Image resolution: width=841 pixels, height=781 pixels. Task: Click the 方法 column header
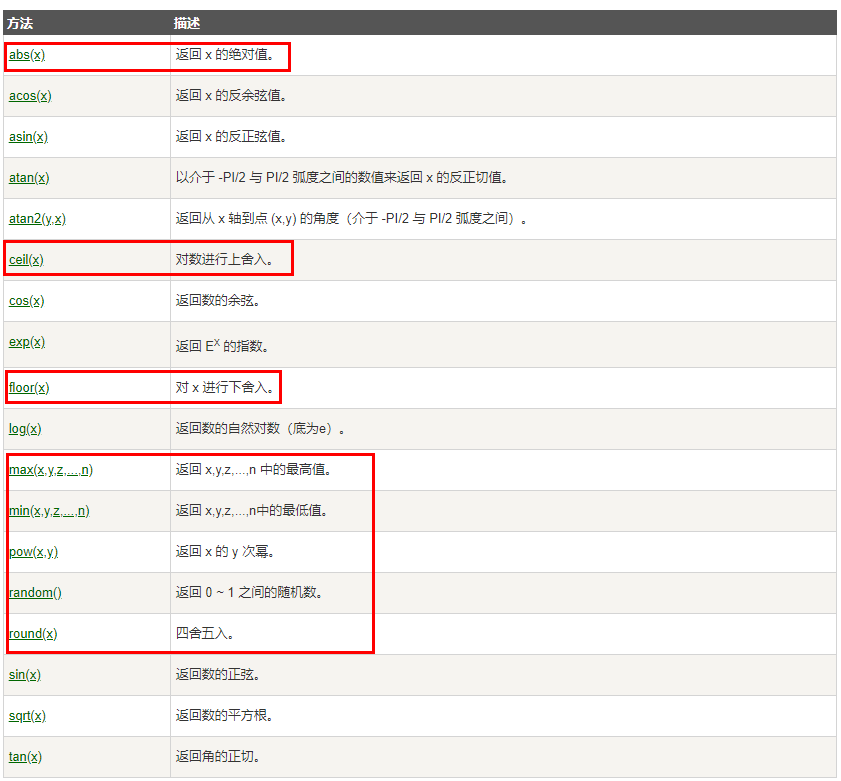[x=20, y=22]
